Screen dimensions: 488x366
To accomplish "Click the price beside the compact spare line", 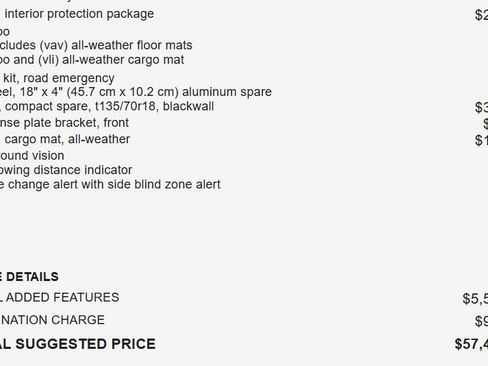I will coord(481,107).
